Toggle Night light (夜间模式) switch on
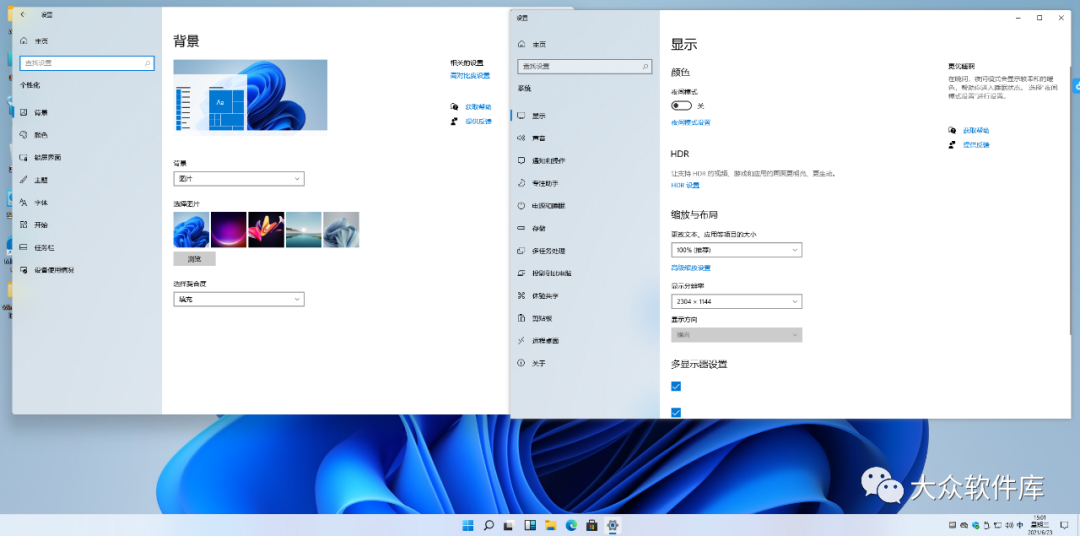 pyautogui.click(x=681, y=106)
